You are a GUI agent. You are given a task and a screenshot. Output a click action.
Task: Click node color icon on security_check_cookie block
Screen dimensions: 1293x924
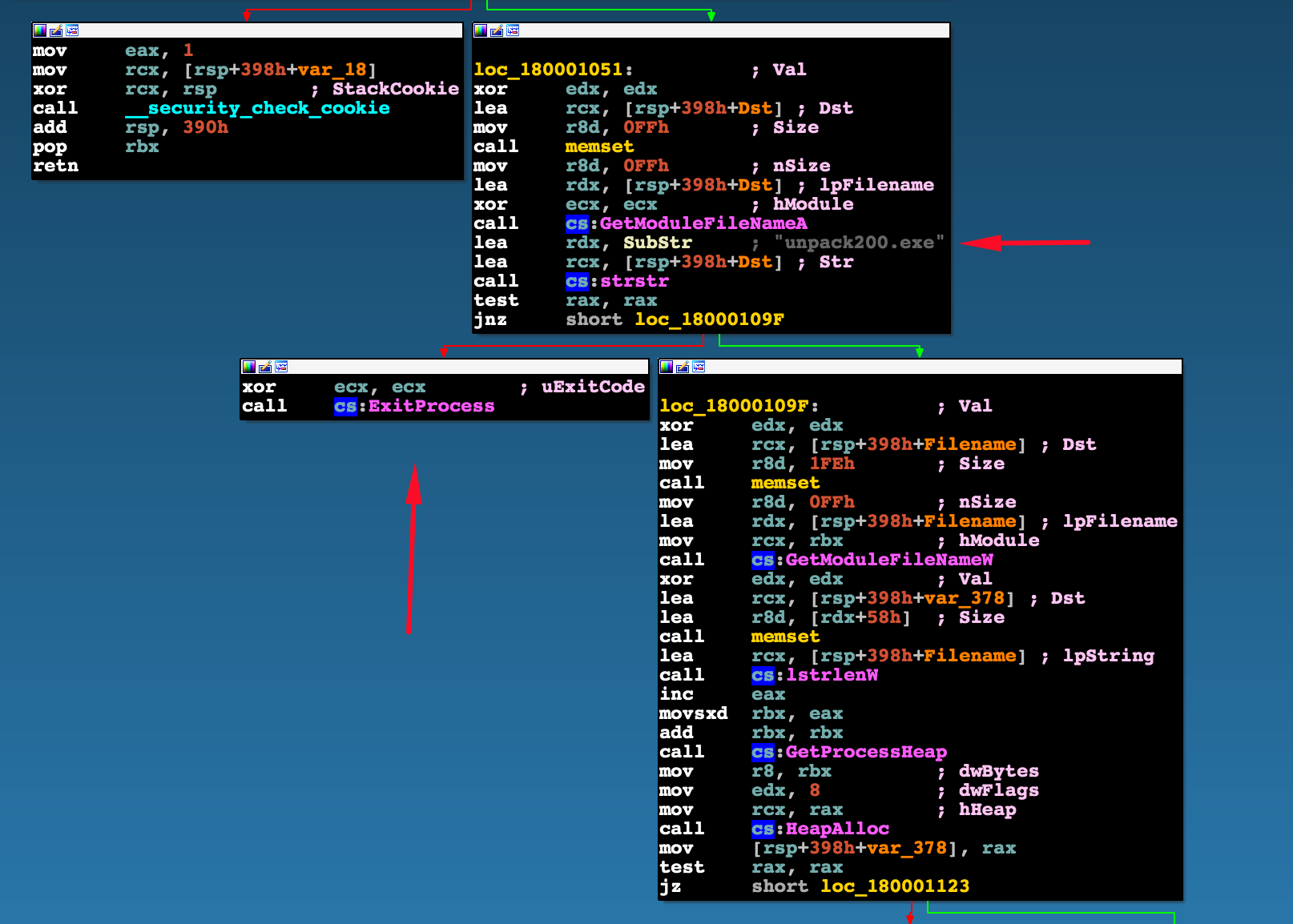tap(40, 30)
